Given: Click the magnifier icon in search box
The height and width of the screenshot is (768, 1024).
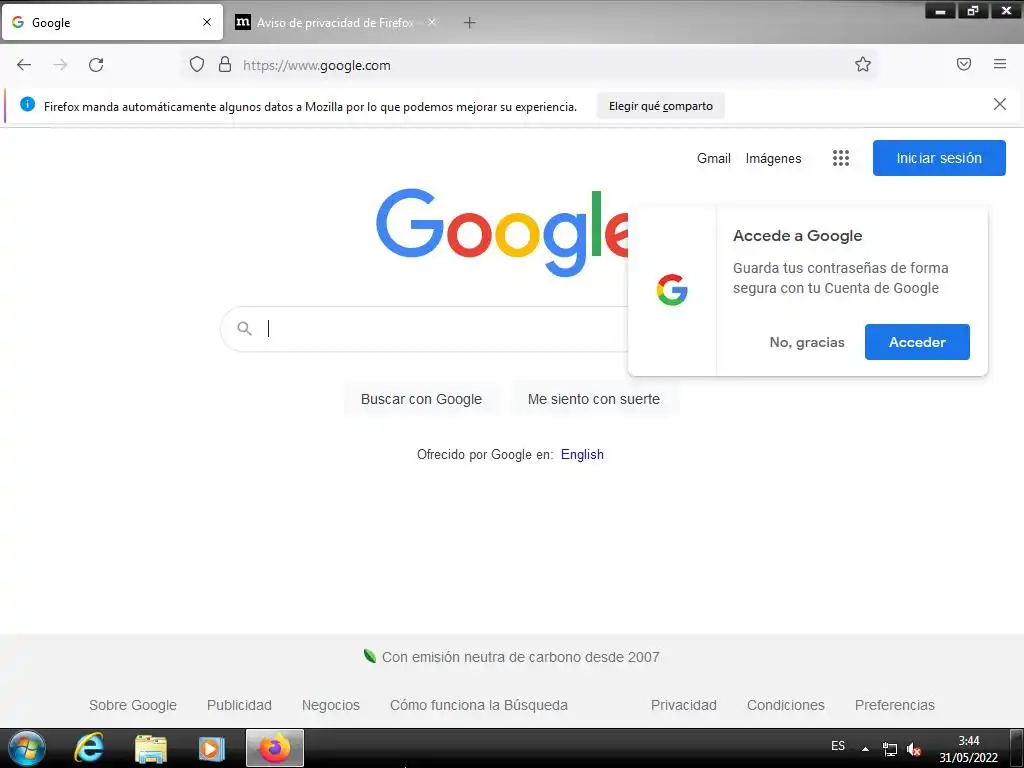Looking at the screenshot, I should click(244, 328).
